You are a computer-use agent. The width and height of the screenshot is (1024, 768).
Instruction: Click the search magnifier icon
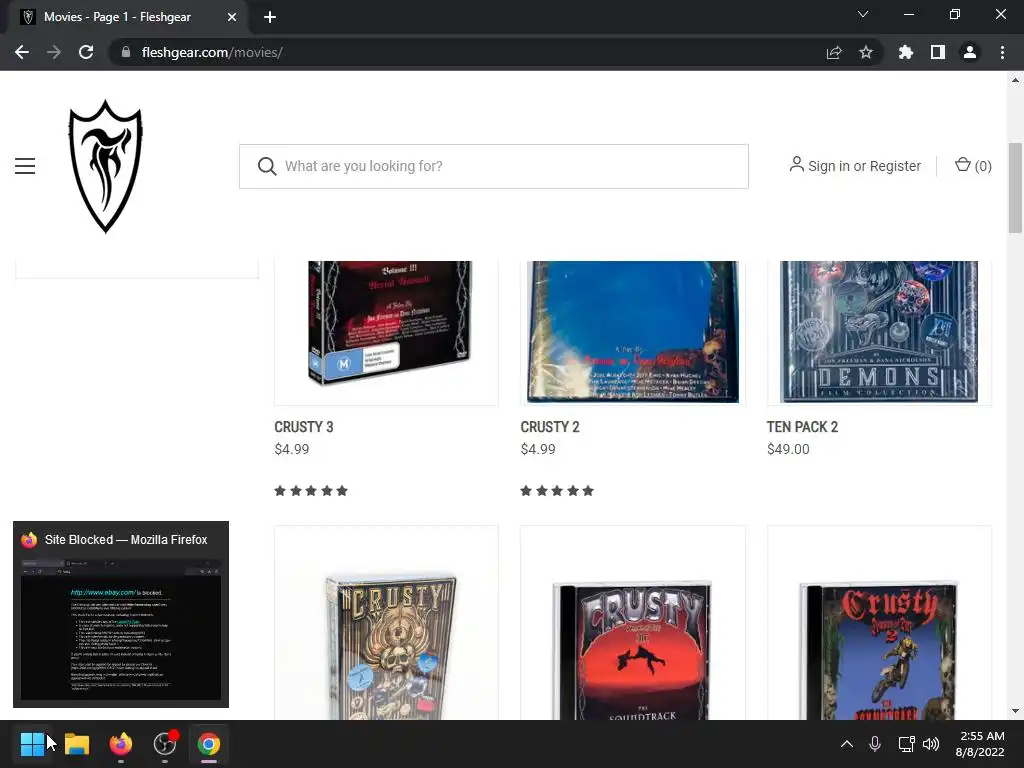click(x=266, y=166)
